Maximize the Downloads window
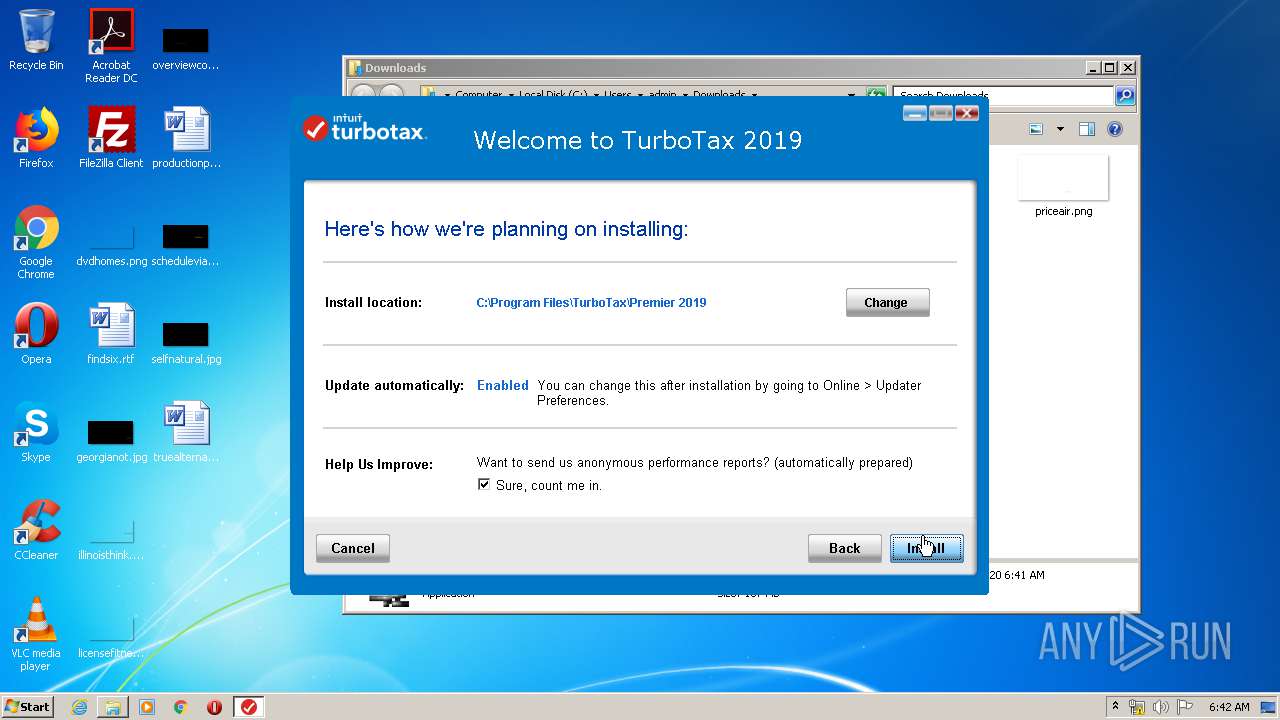1280x720 pixels. pos(1109,68)
